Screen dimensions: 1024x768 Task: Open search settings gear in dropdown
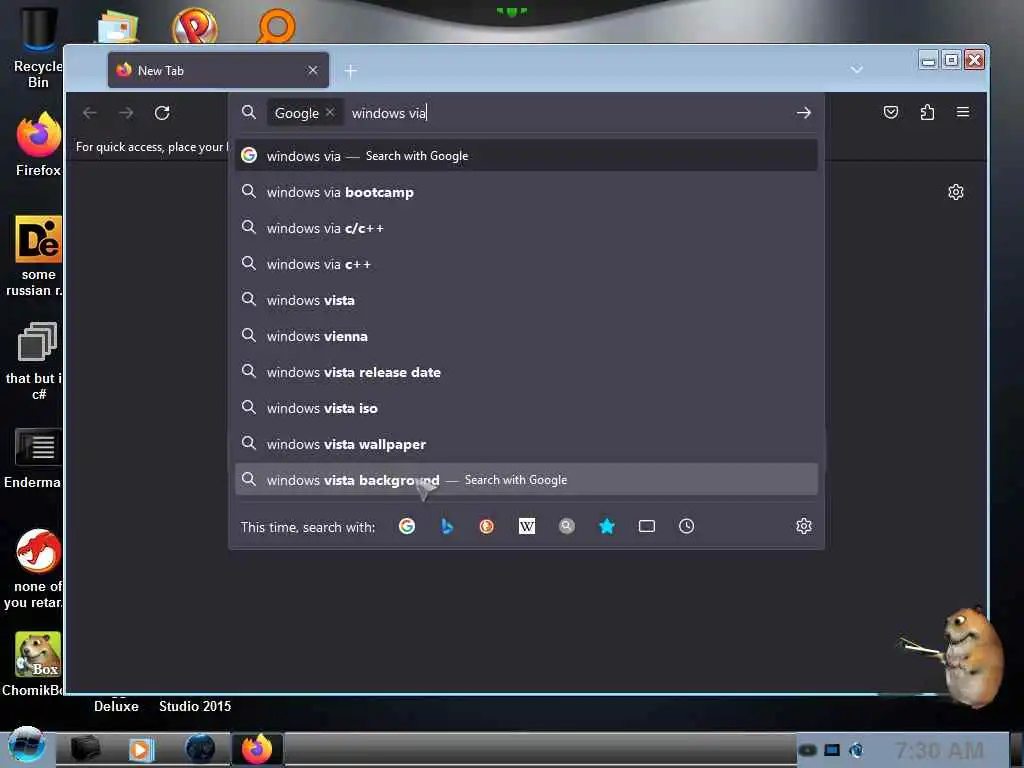(804, 526)
